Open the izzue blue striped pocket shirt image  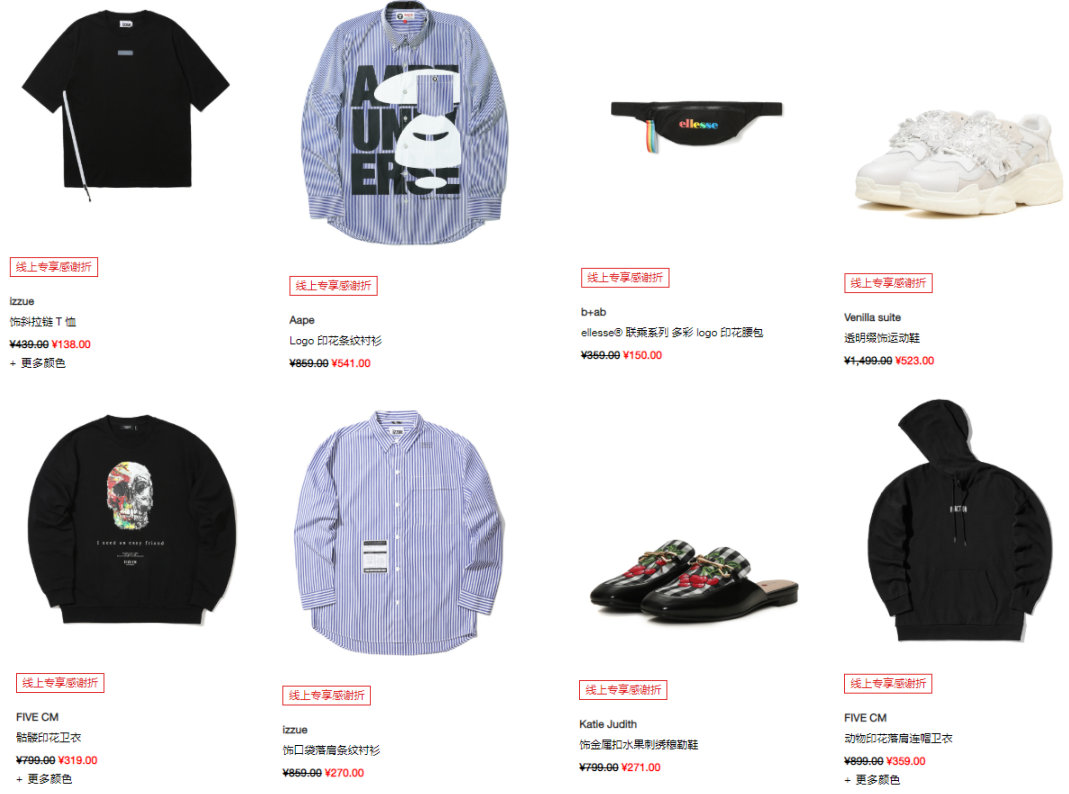click(398, 532)
